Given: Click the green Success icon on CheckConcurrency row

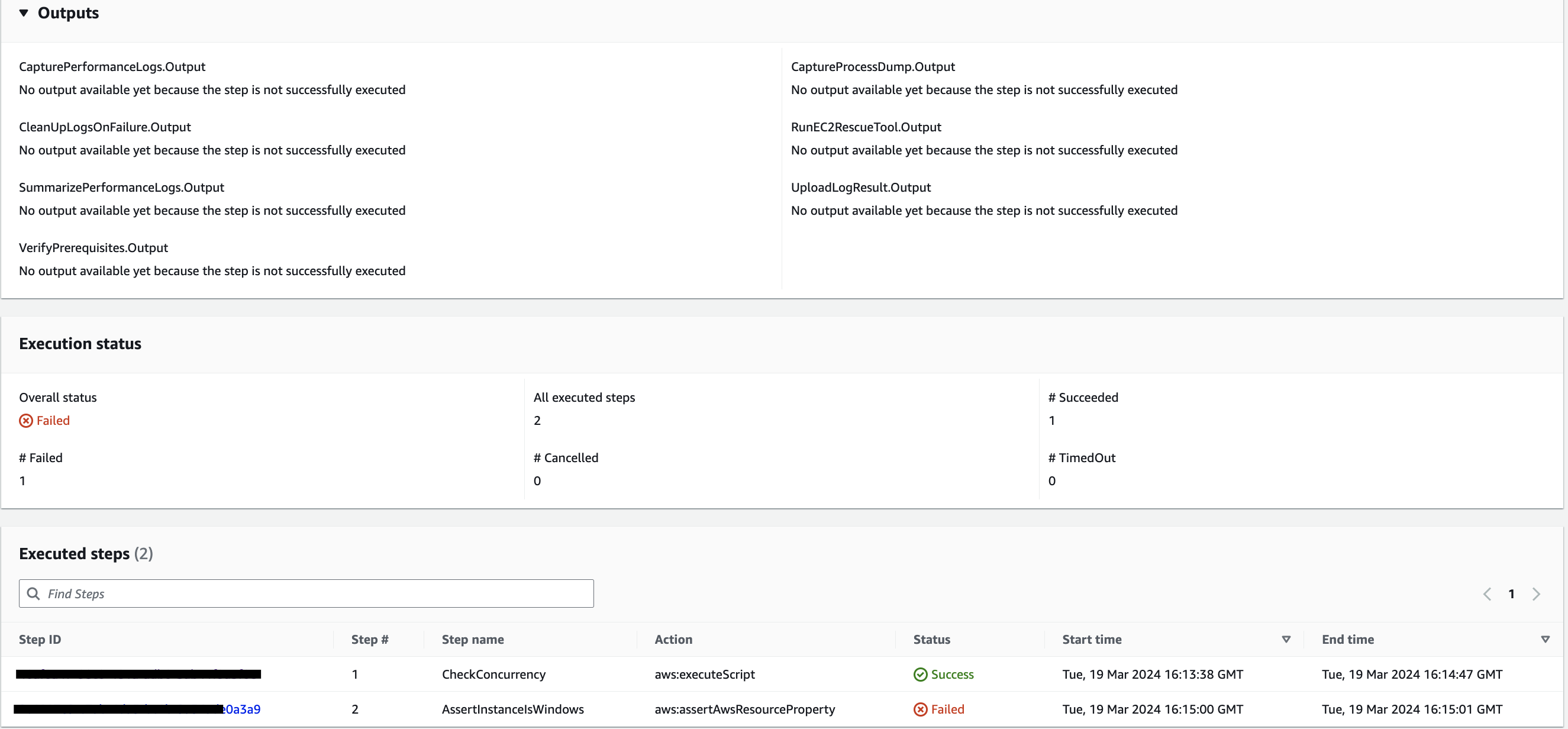Looking at the screenshot, I should click(919, 674).
